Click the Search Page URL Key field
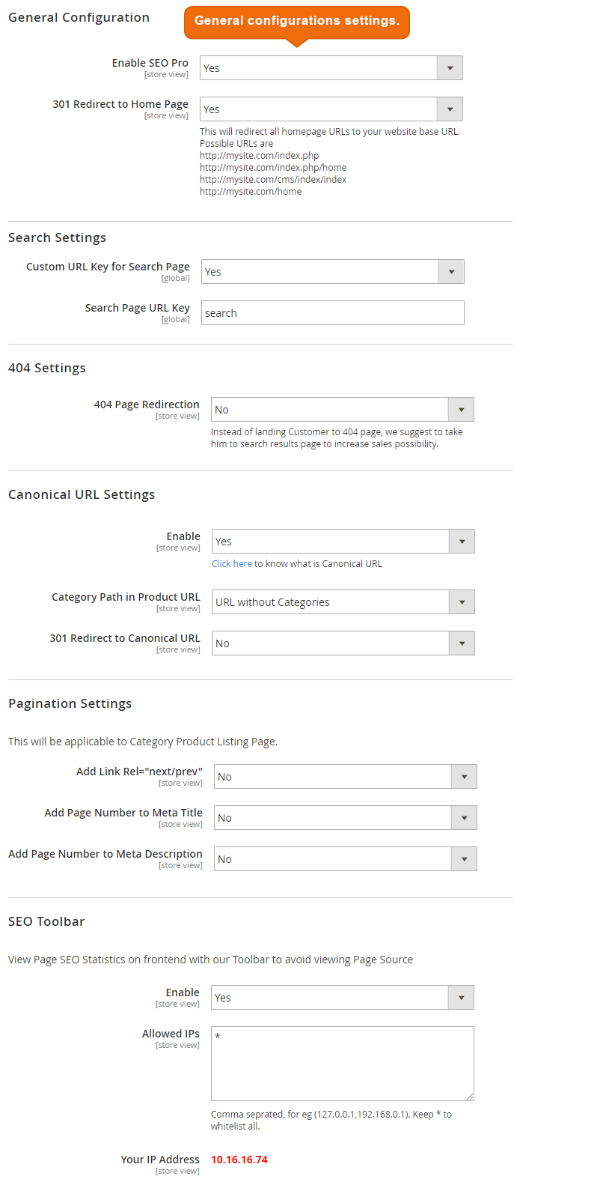Viewport: 615px width, 1200px height. 332,313
